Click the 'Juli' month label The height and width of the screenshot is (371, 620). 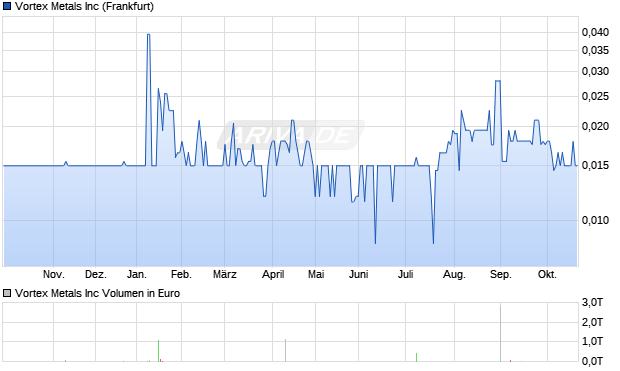(x=405, y=274)
